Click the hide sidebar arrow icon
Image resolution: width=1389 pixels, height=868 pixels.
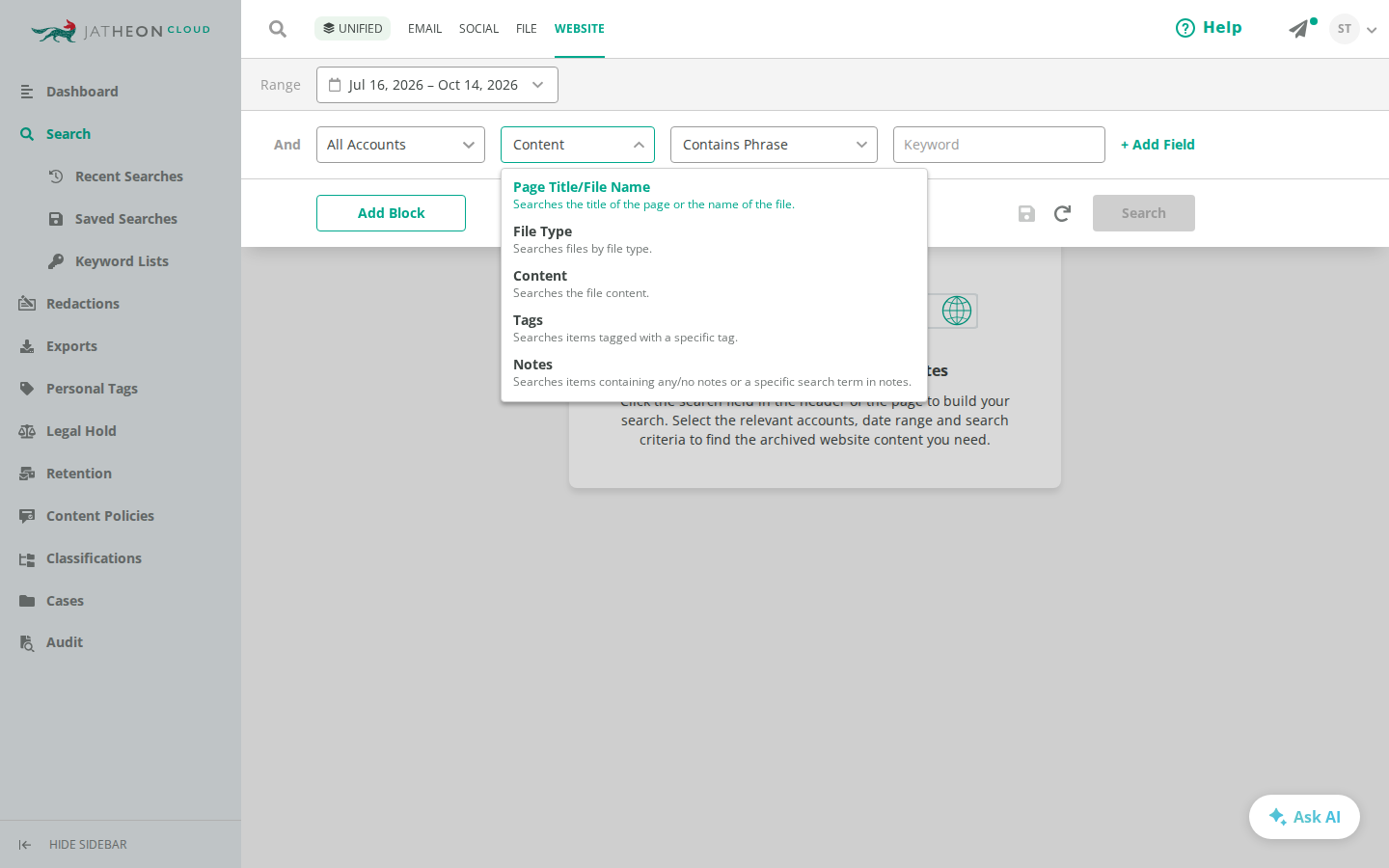(x=25, y=845)
